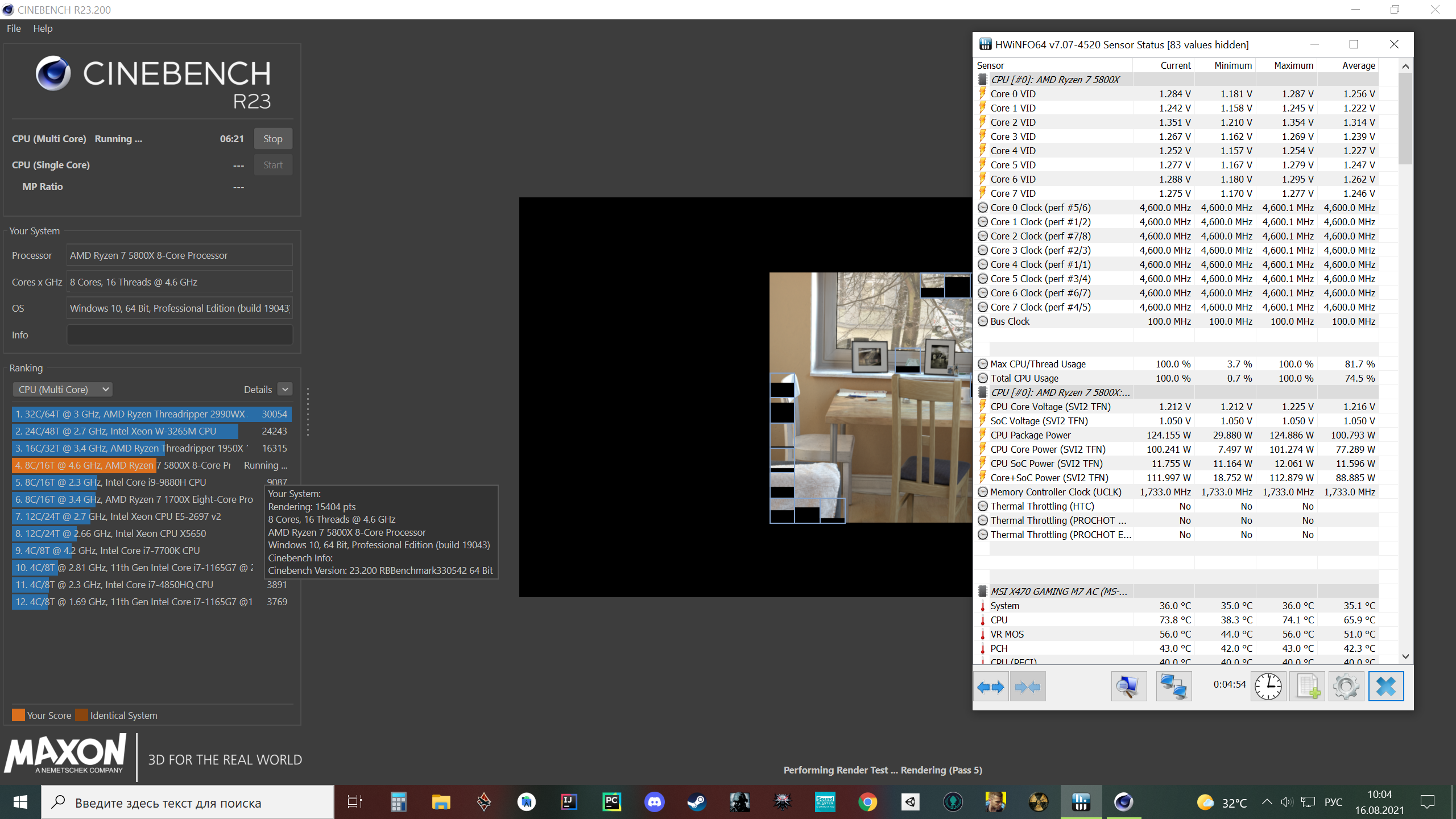
Task: Click HWiNFO expand columns arrows icon
Action: pos(991,687)
